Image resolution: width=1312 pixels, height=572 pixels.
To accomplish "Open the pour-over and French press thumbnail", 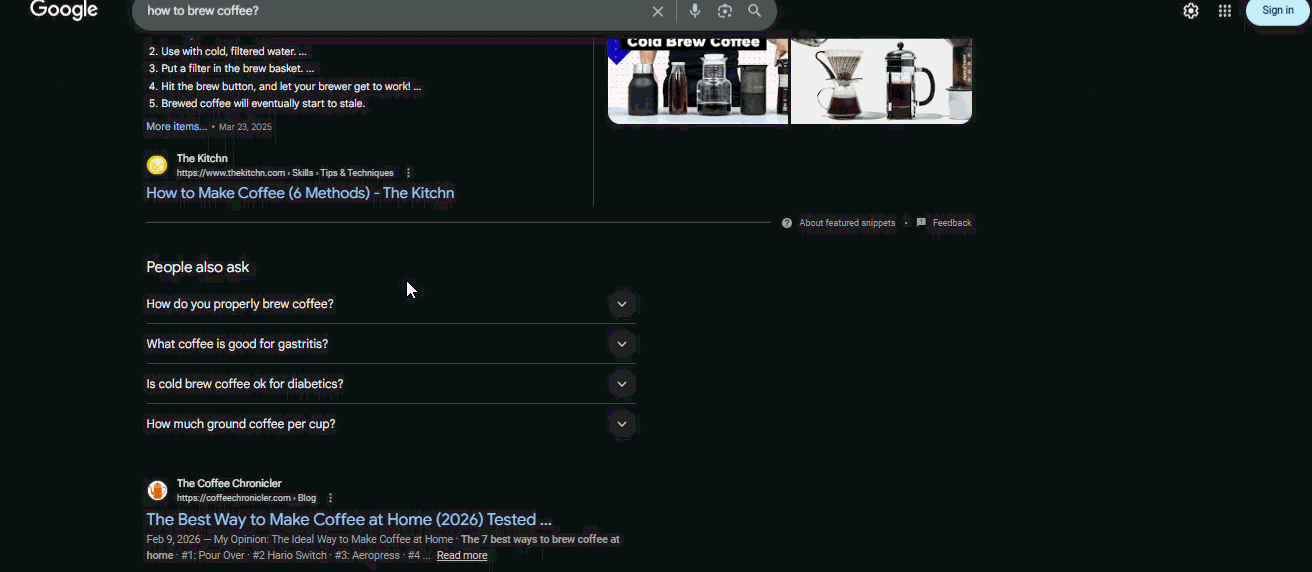I will (x=881, y=80).
